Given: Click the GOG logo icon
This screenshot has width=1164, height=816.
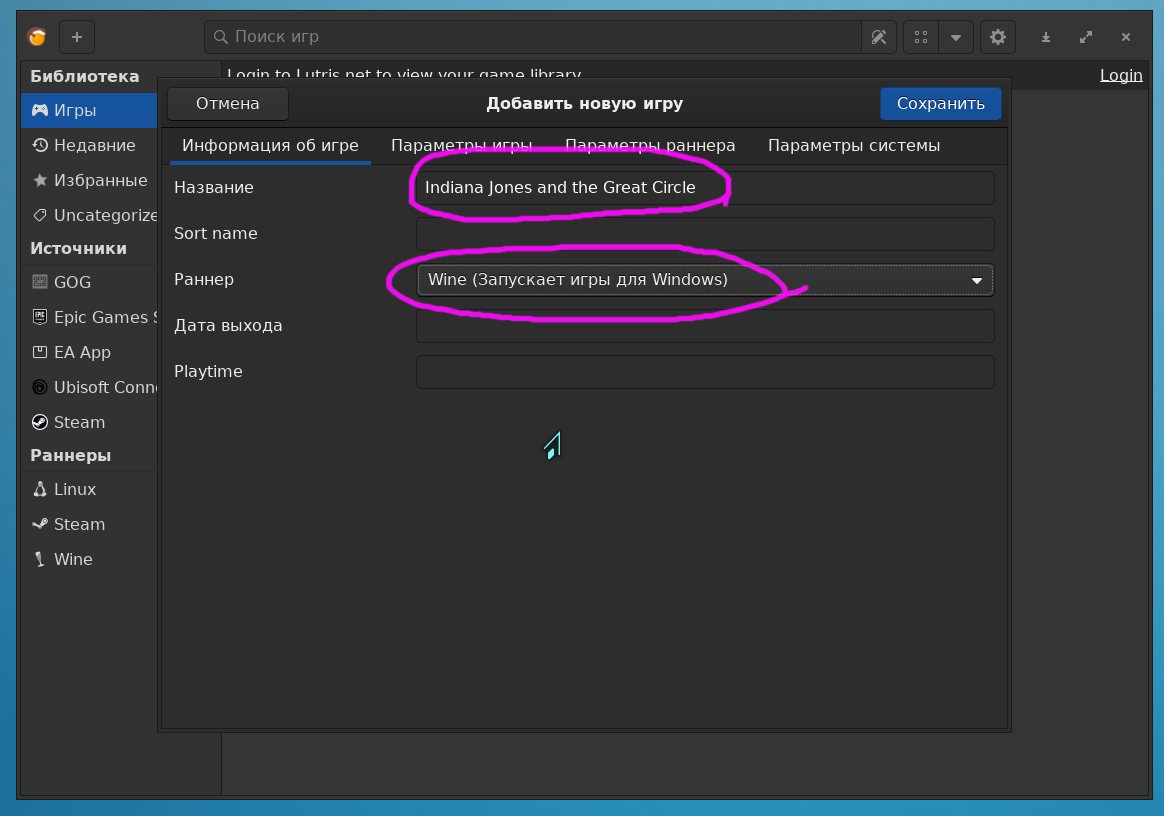Looking at the screenshot, I should pyautogui.click(x=40, y=282).
